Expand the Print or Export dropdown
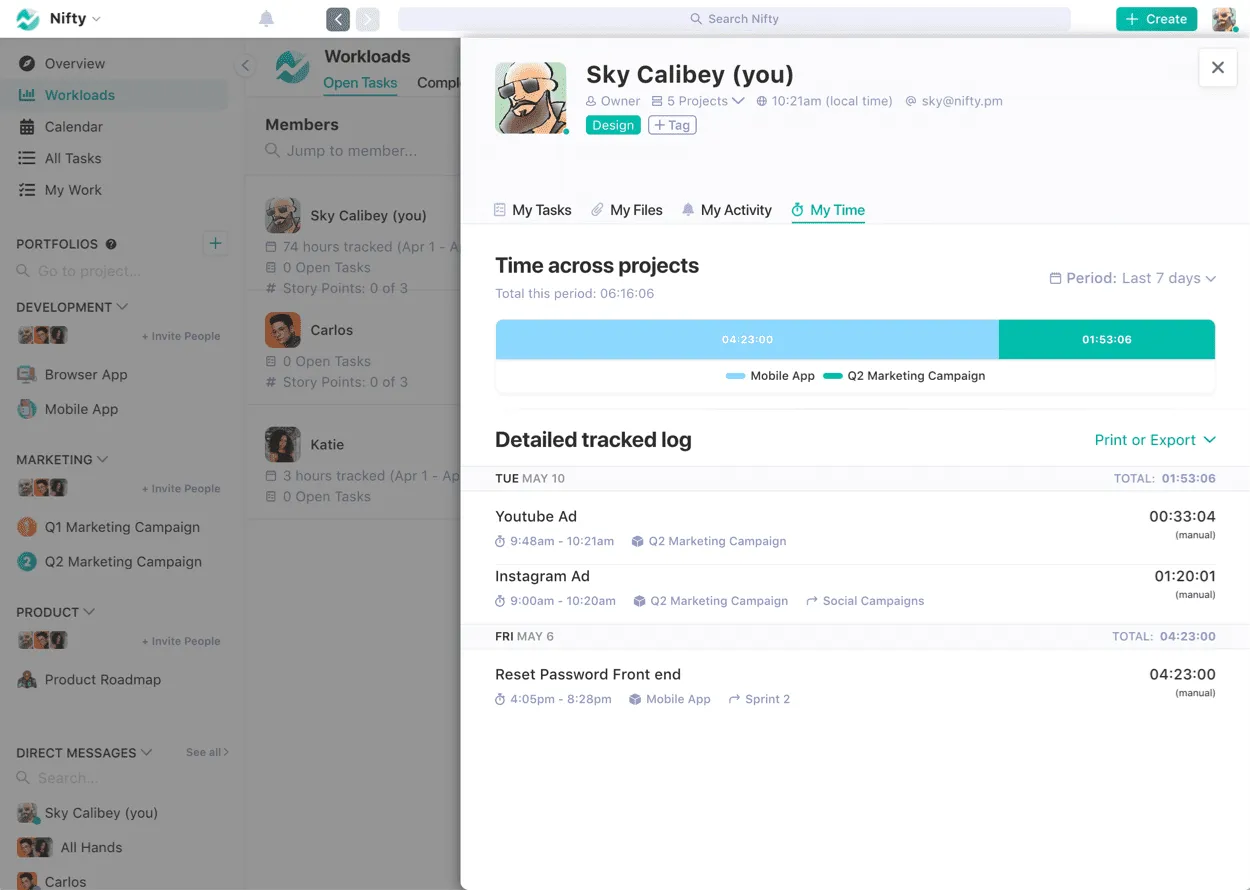 tap(1155, 439)
